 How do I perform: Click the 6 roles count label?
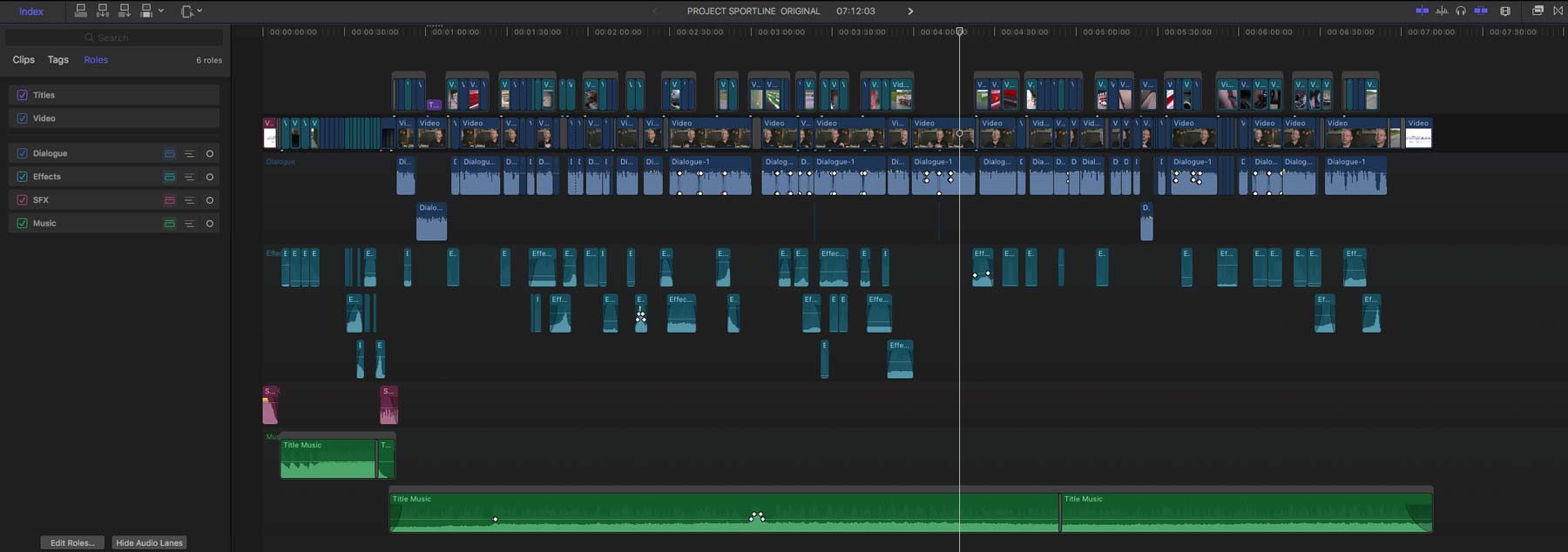pyautogui.click(x=209, y=60)
